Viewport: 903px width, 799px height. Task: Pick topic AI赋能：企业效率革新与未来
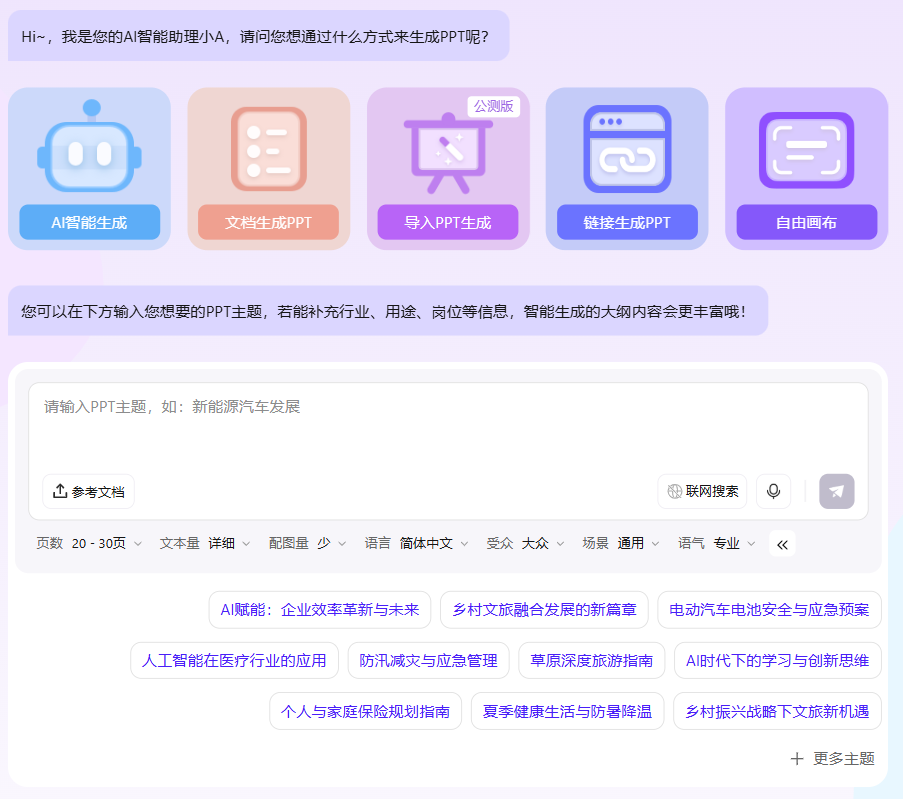[x=320, y=610]
